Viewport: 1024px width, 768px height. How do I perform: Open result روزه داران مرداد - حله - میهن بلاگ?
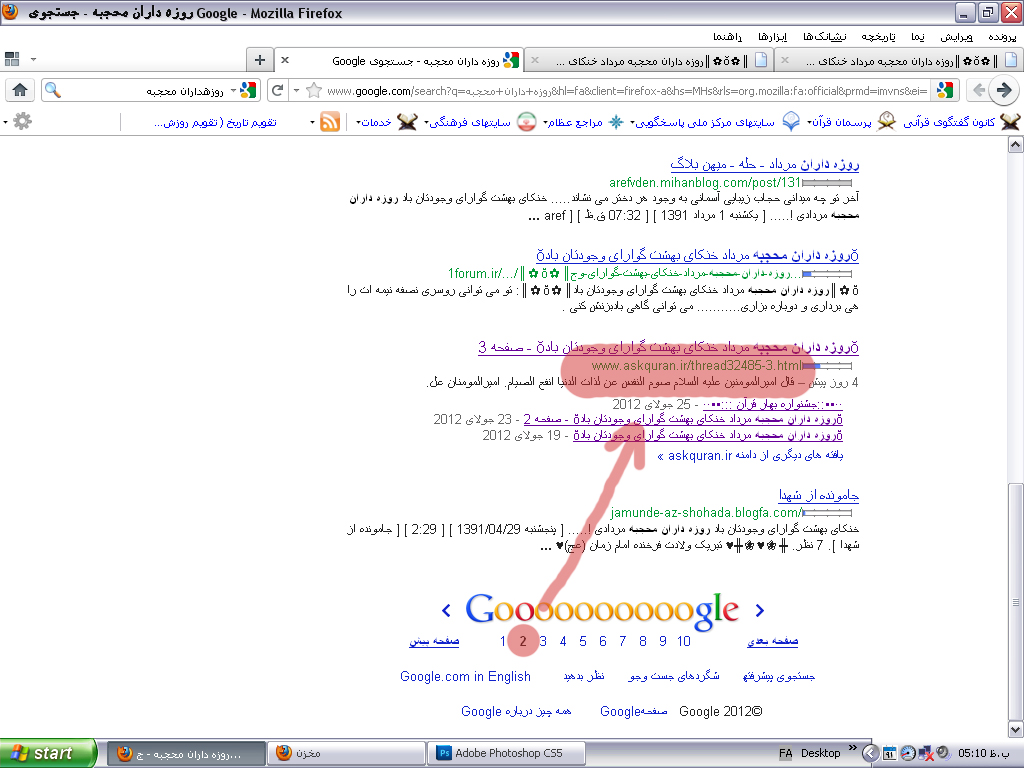pyautogui.click(x=765, y=164)
